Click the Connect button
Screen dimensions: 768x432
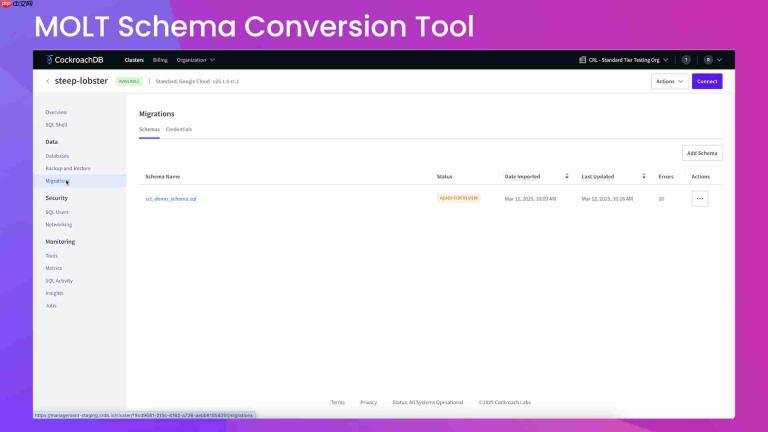pyautogui.click(x=707, y=81)
